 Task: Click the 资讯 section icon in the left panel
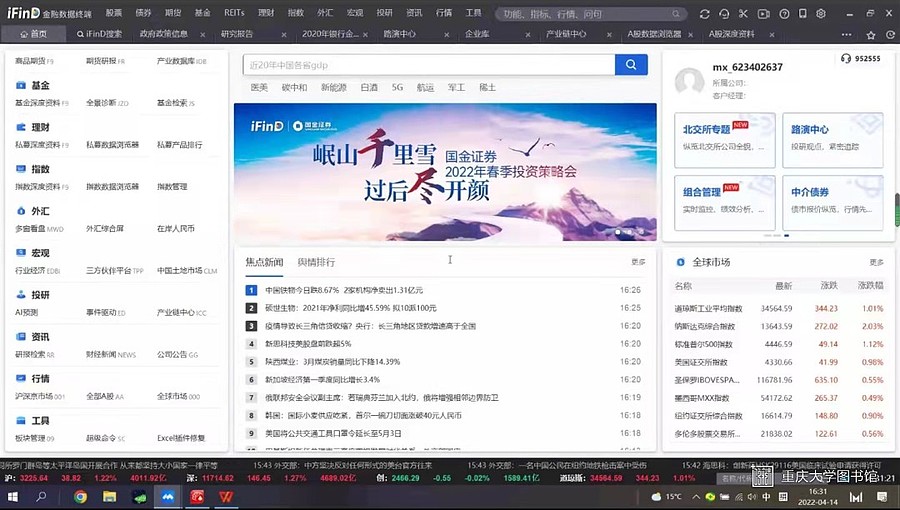click(x=21, y=336)
